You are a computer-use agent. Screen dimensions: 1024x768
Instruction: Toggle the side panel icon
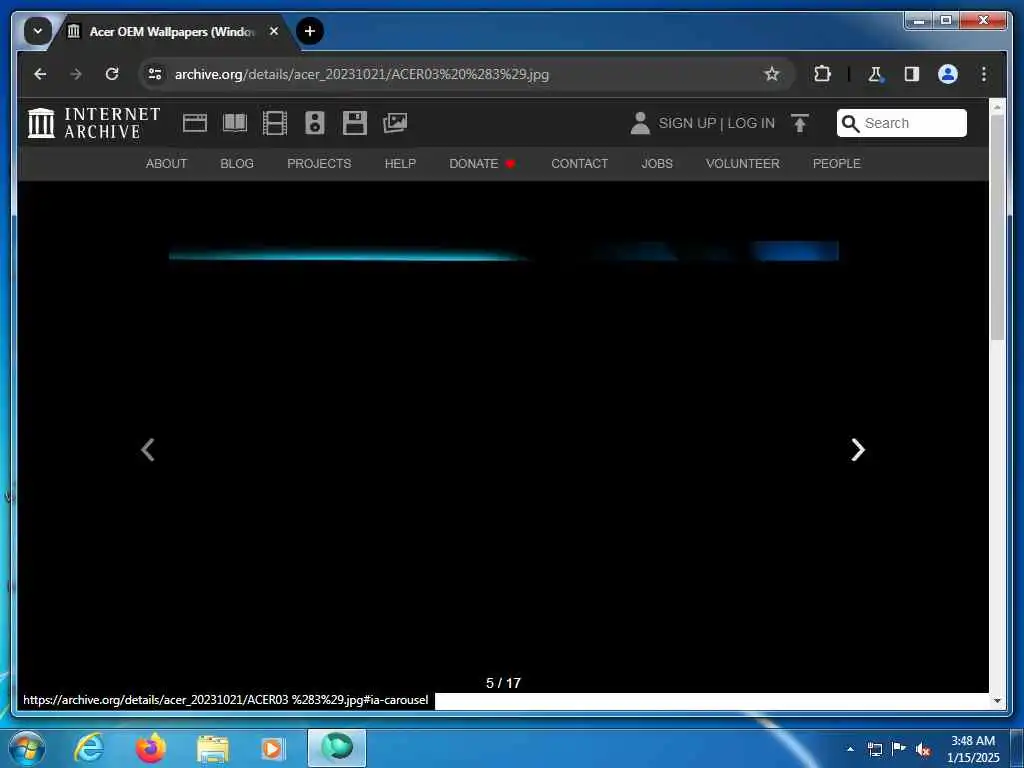click(912, 74)
